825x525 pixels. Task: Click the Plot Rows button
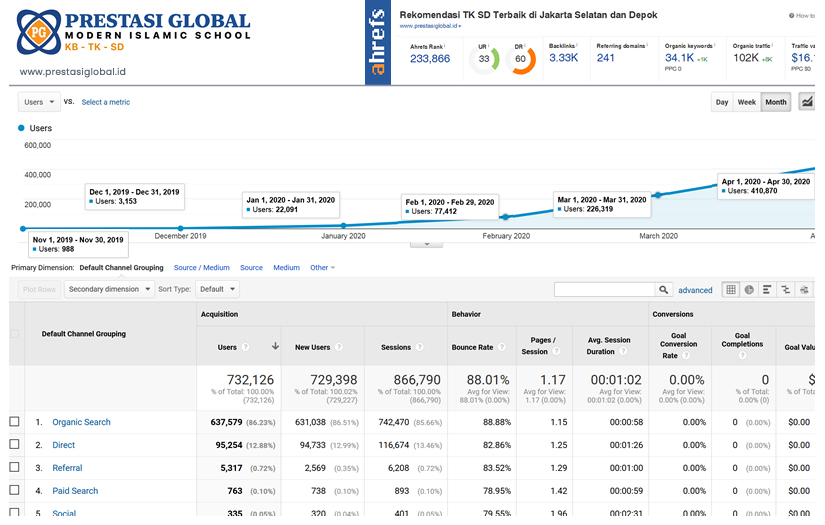coord(39,289)
